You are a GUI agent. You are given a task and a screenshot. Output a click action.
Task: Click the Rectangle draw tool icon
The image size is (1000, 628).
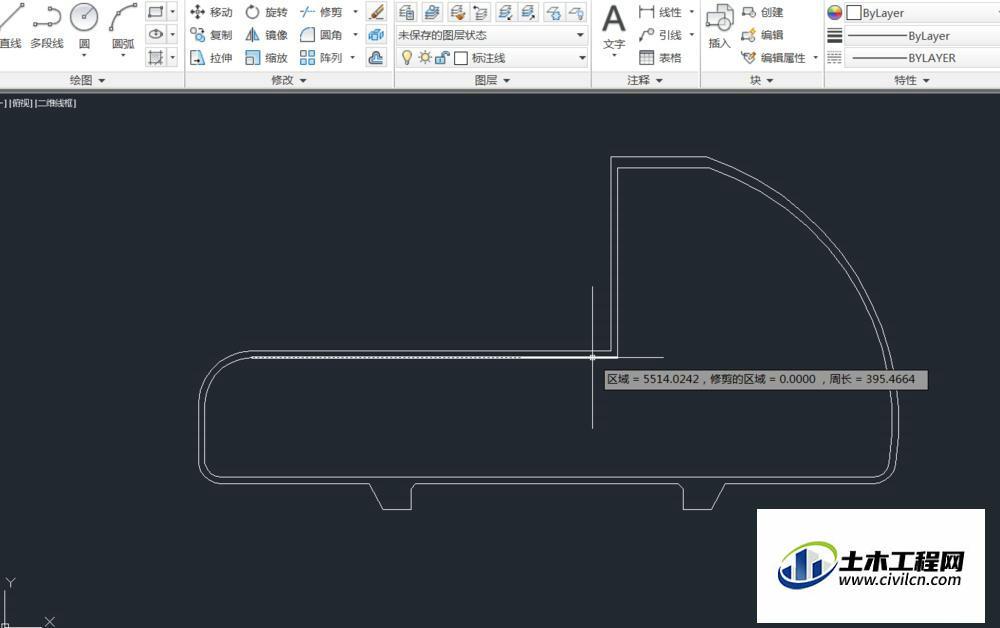pyautogui.click(x=155, y=11)
